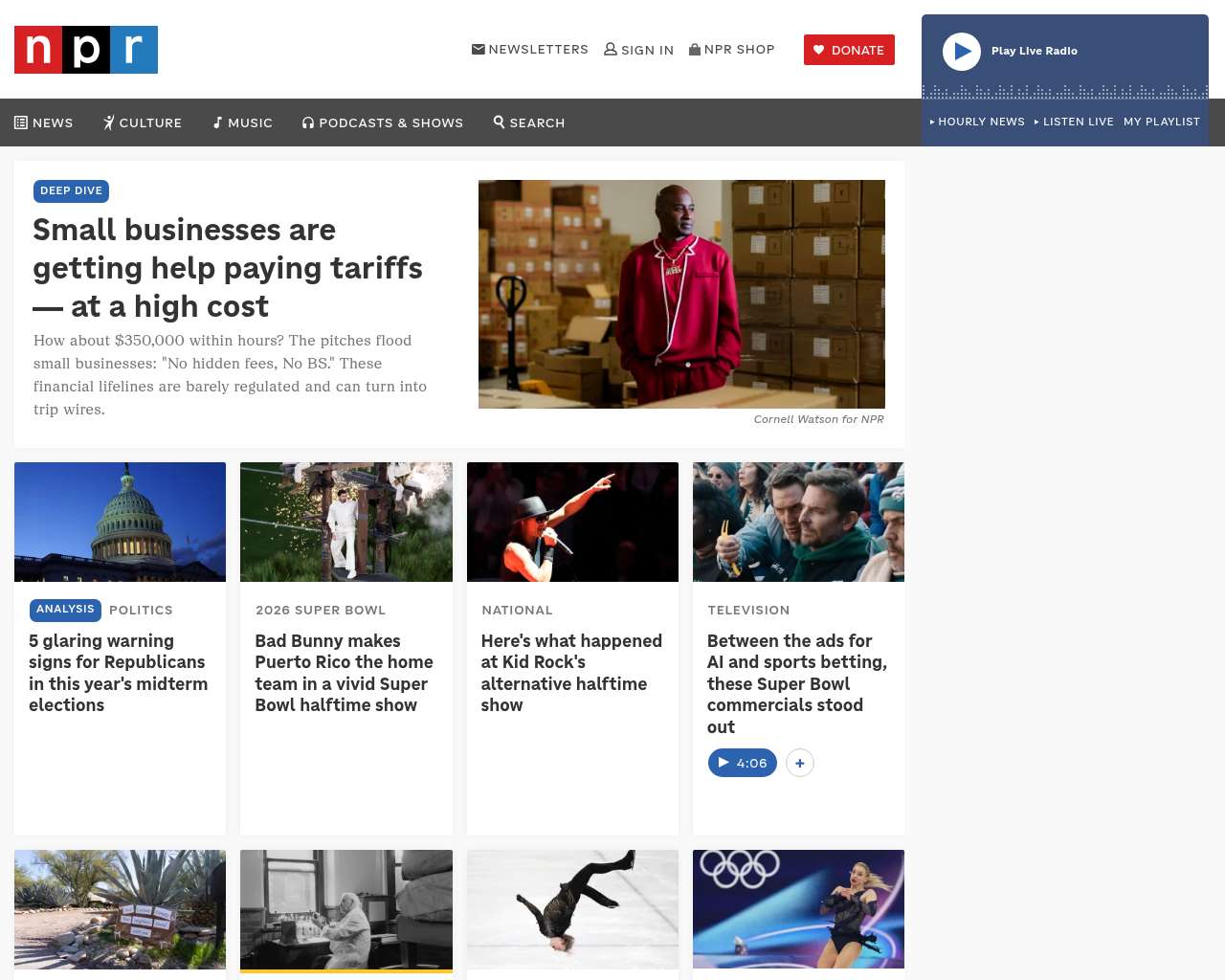Click the Cornell Watson for NPR credit

[819, 419]
